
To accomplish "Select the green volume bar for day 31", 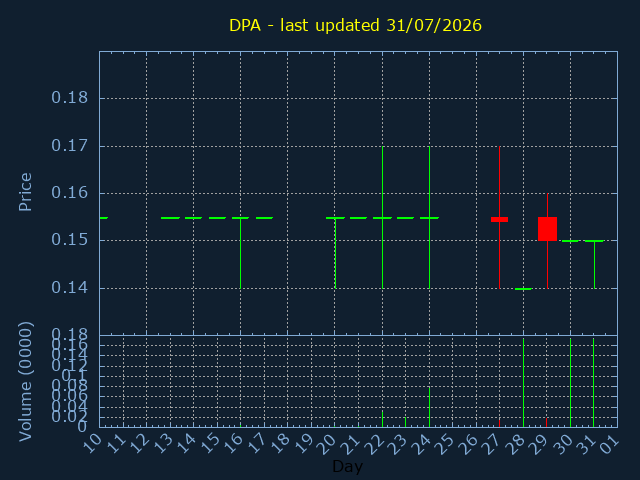I will click(x=593, y=382).
